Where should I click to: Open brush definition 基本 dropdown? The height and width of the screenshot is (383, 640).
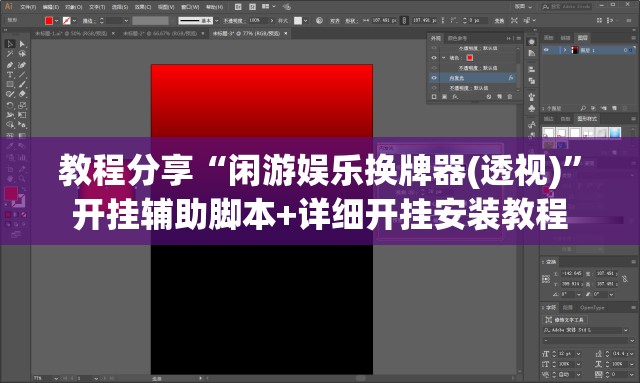[x=216, y=20]
